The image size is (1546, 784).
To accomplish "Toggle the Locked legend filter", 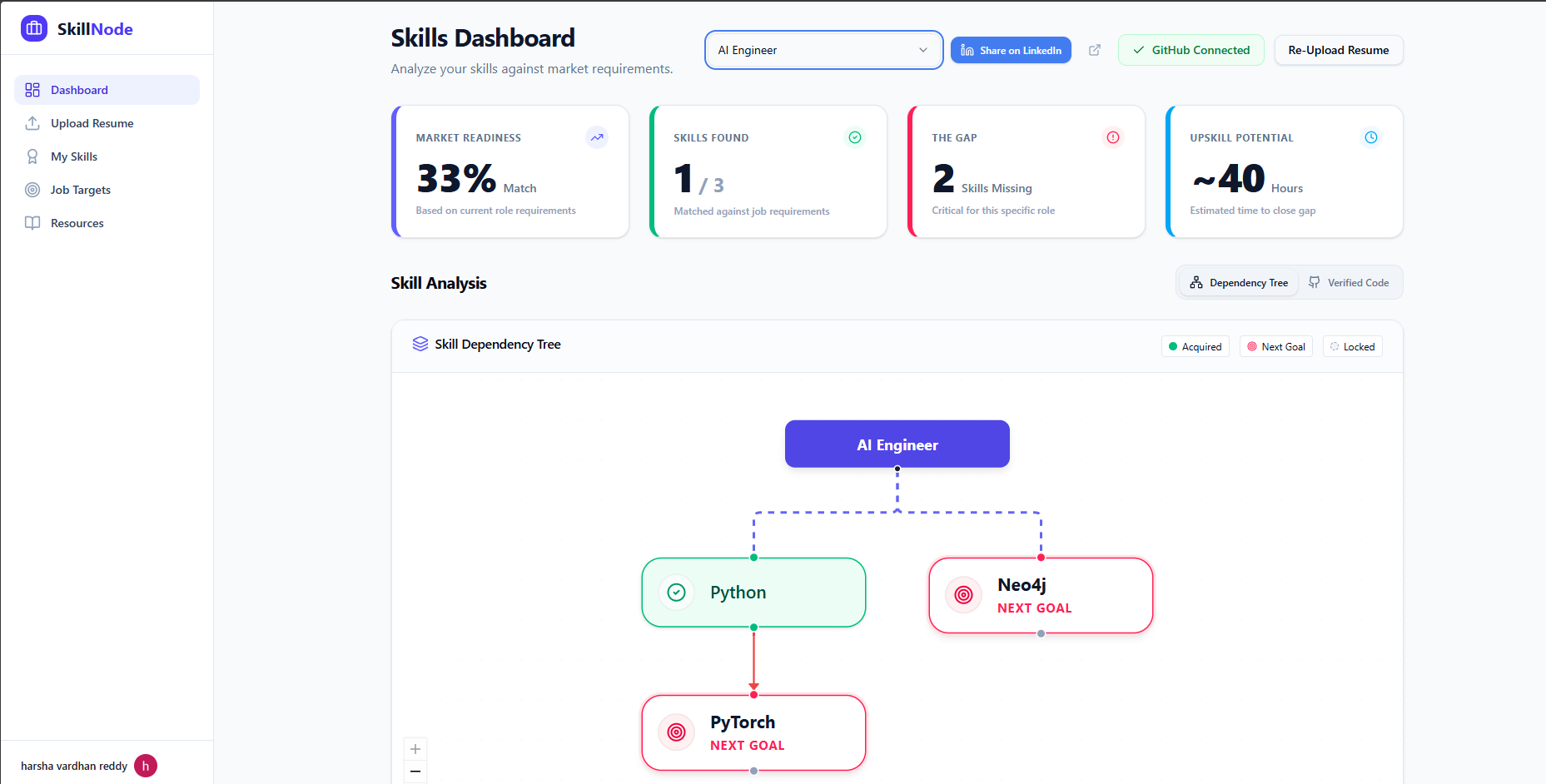I will pyautogui.click(x=1352, y=345).
